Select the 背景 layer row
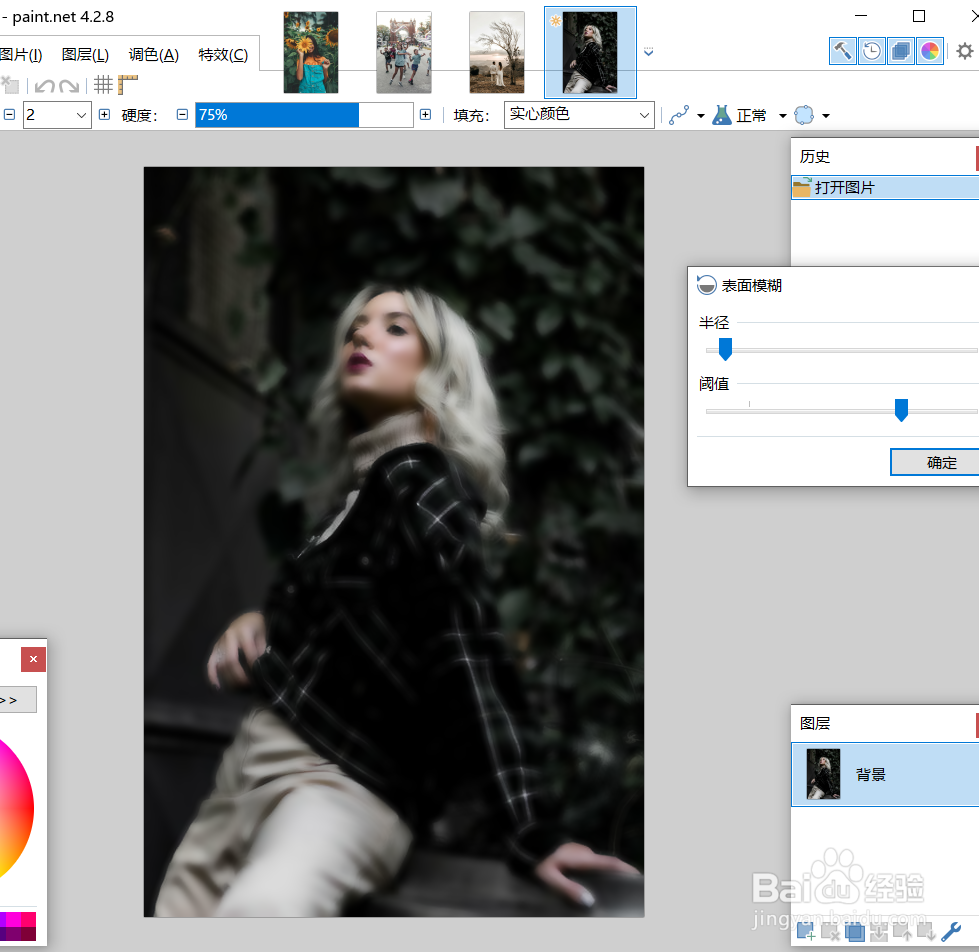 click(x=885, y=774)
